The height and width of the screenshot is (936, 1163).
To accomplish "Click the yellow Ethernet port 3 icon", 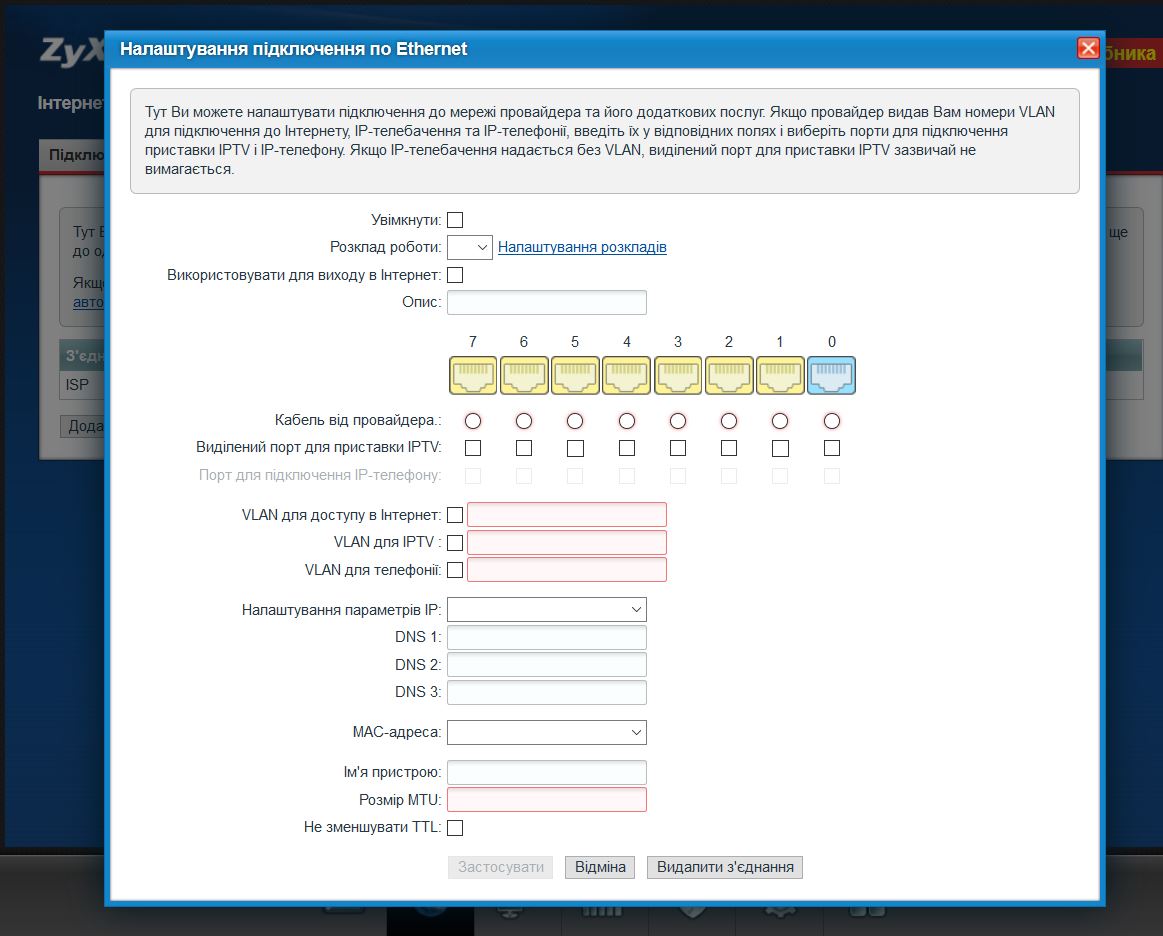I will 678,375.
